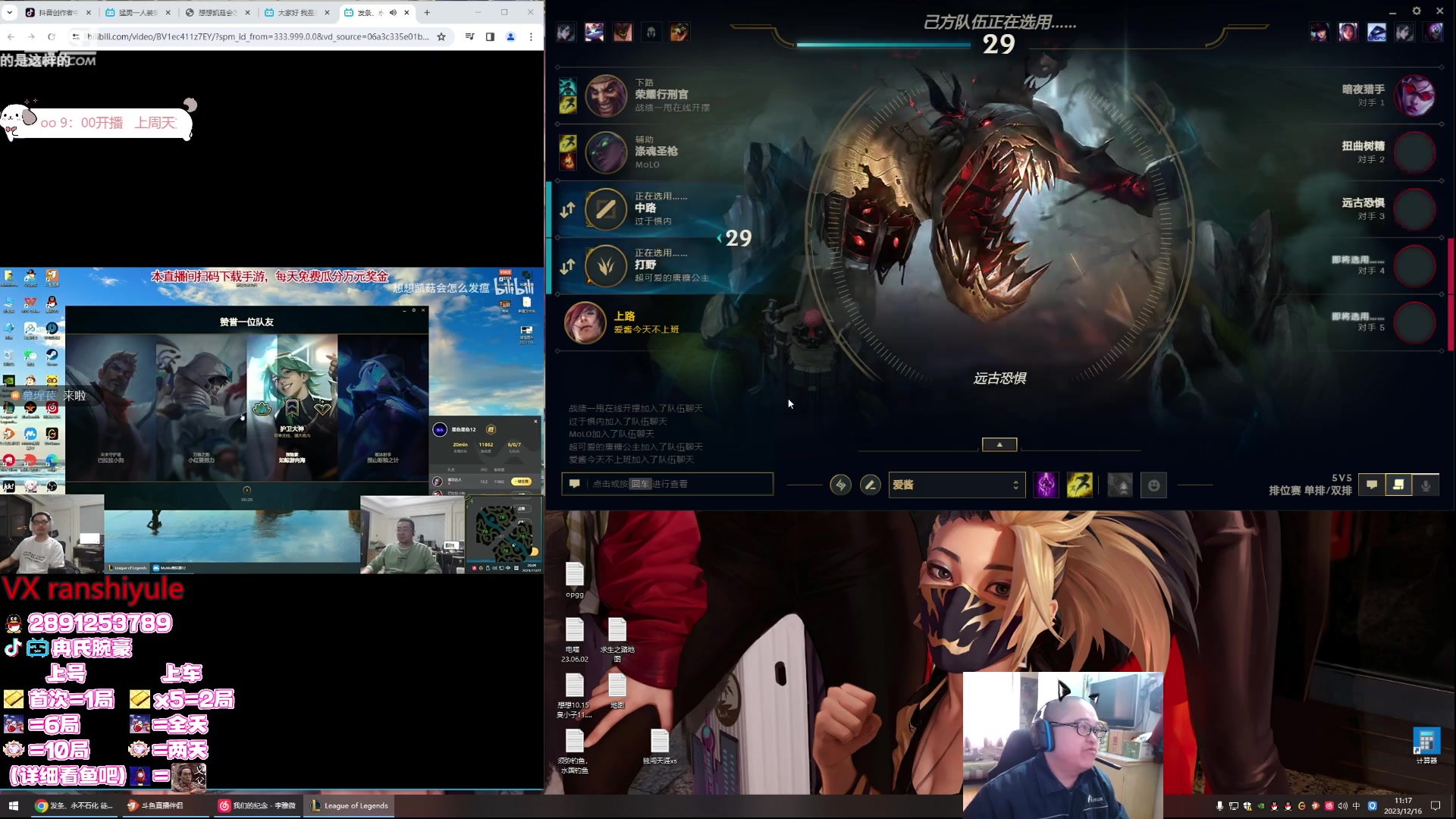Image resolution: width=1456 pixels, height=819 pixels.
Task: Click swap arrows on the 中路 row
Action: [567, 210]
